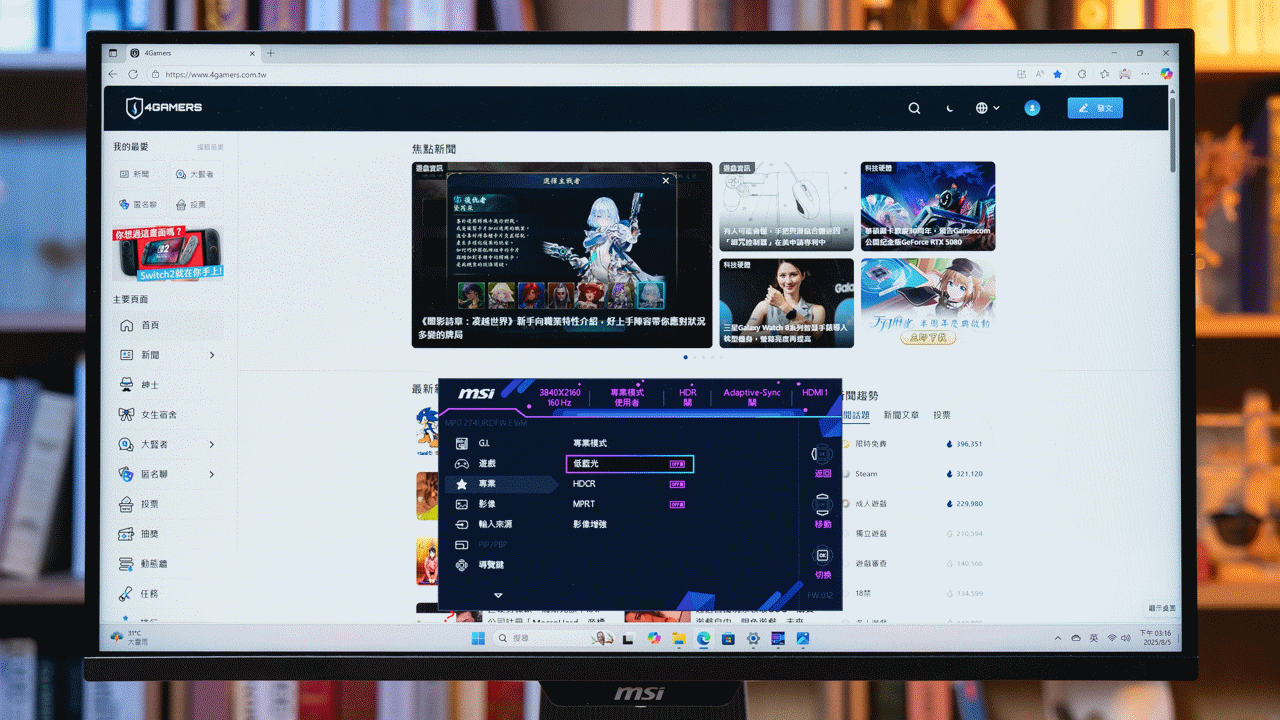Viewport: 1280px width, 720px height.
Task: Click the address bar URL field
Action: click(x=580, y=74)
